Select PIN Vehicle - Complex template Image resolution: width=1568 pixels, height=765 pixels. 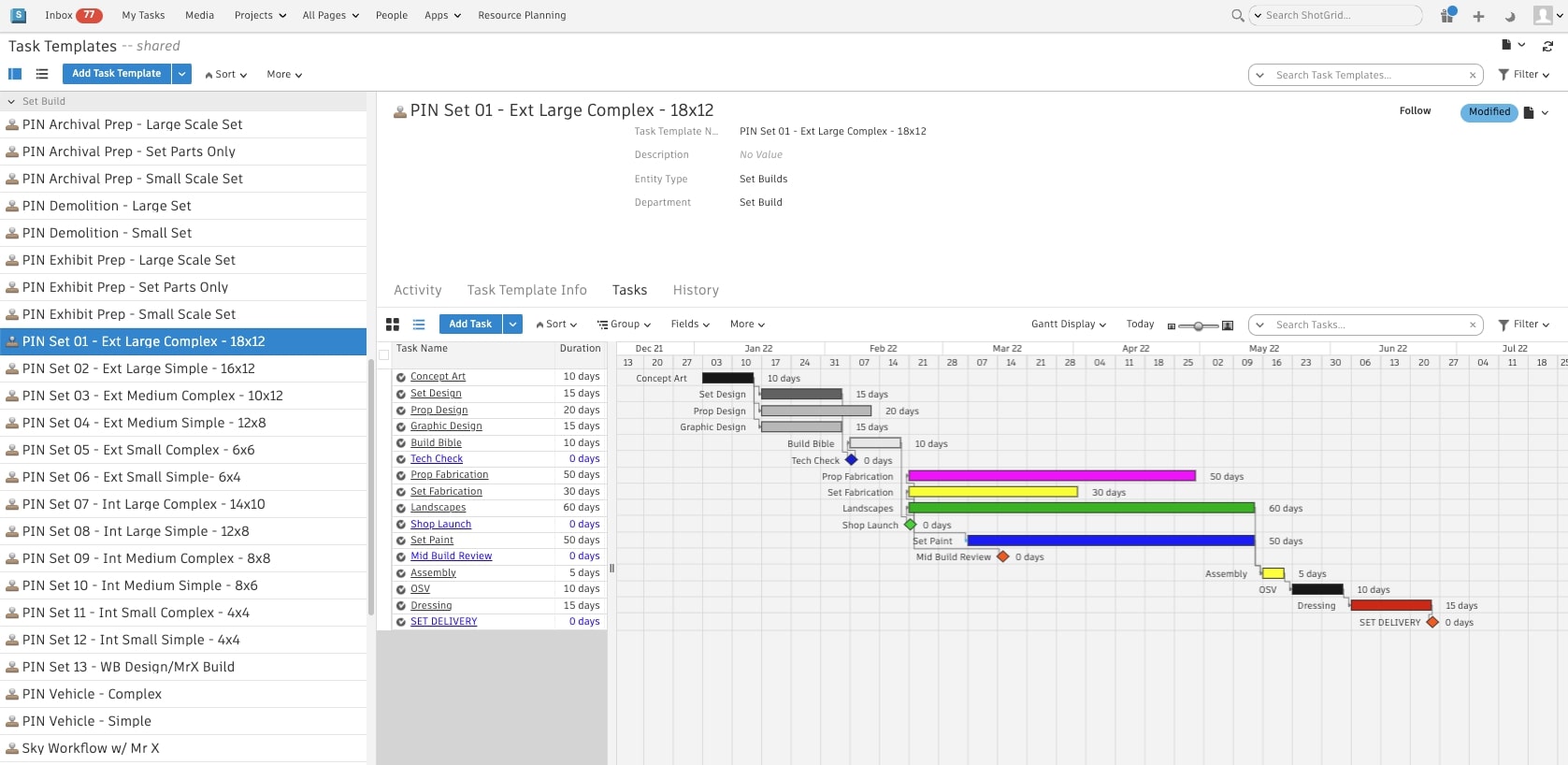click(x=92, y=694)
